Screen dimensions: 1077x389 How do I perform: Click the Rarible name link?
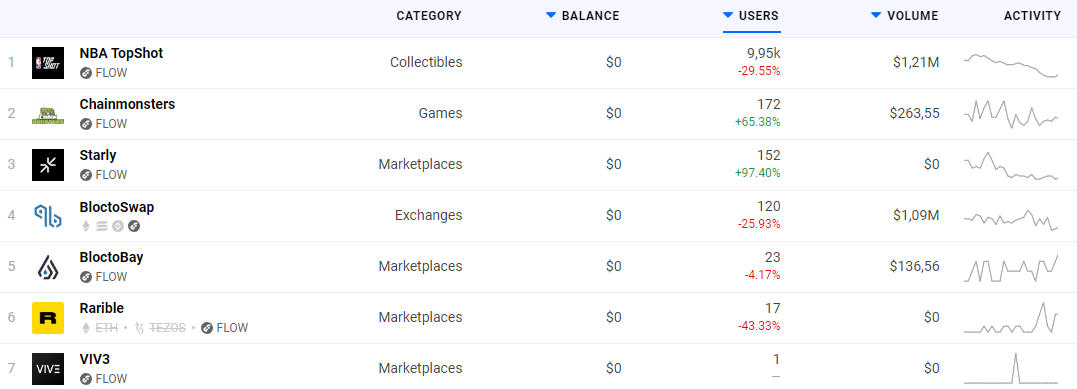[102, 308]
